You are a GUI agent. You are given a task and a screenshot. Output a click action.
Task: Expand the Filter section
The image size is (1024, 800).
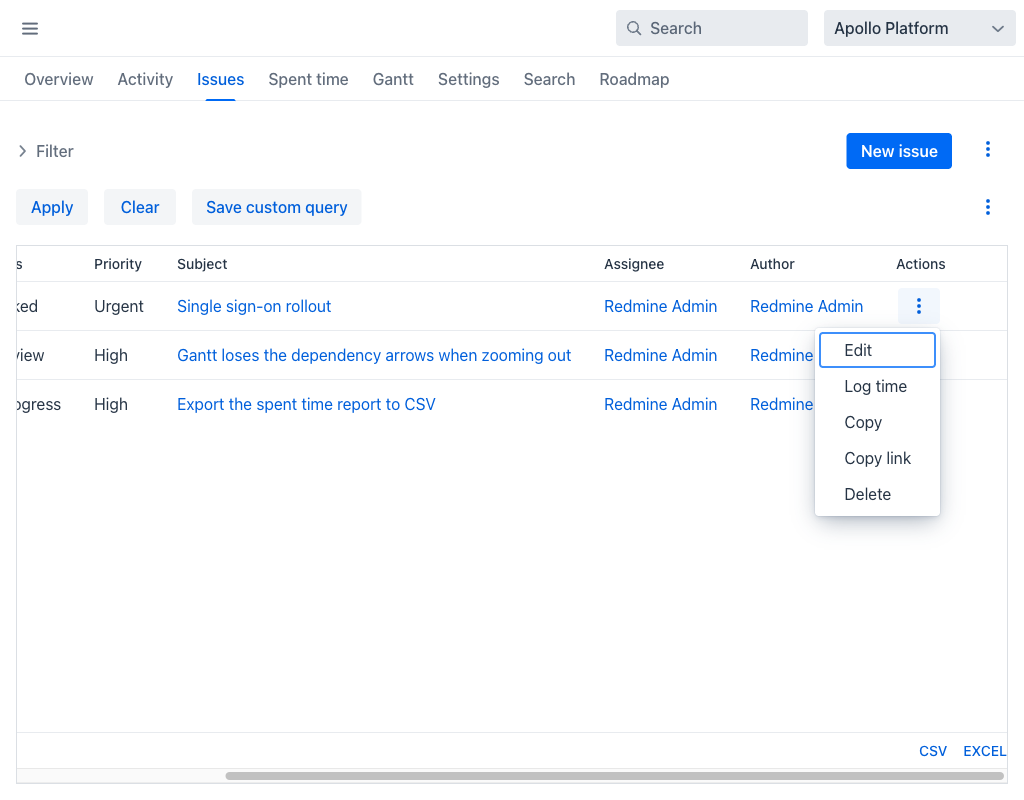point(46,151)
